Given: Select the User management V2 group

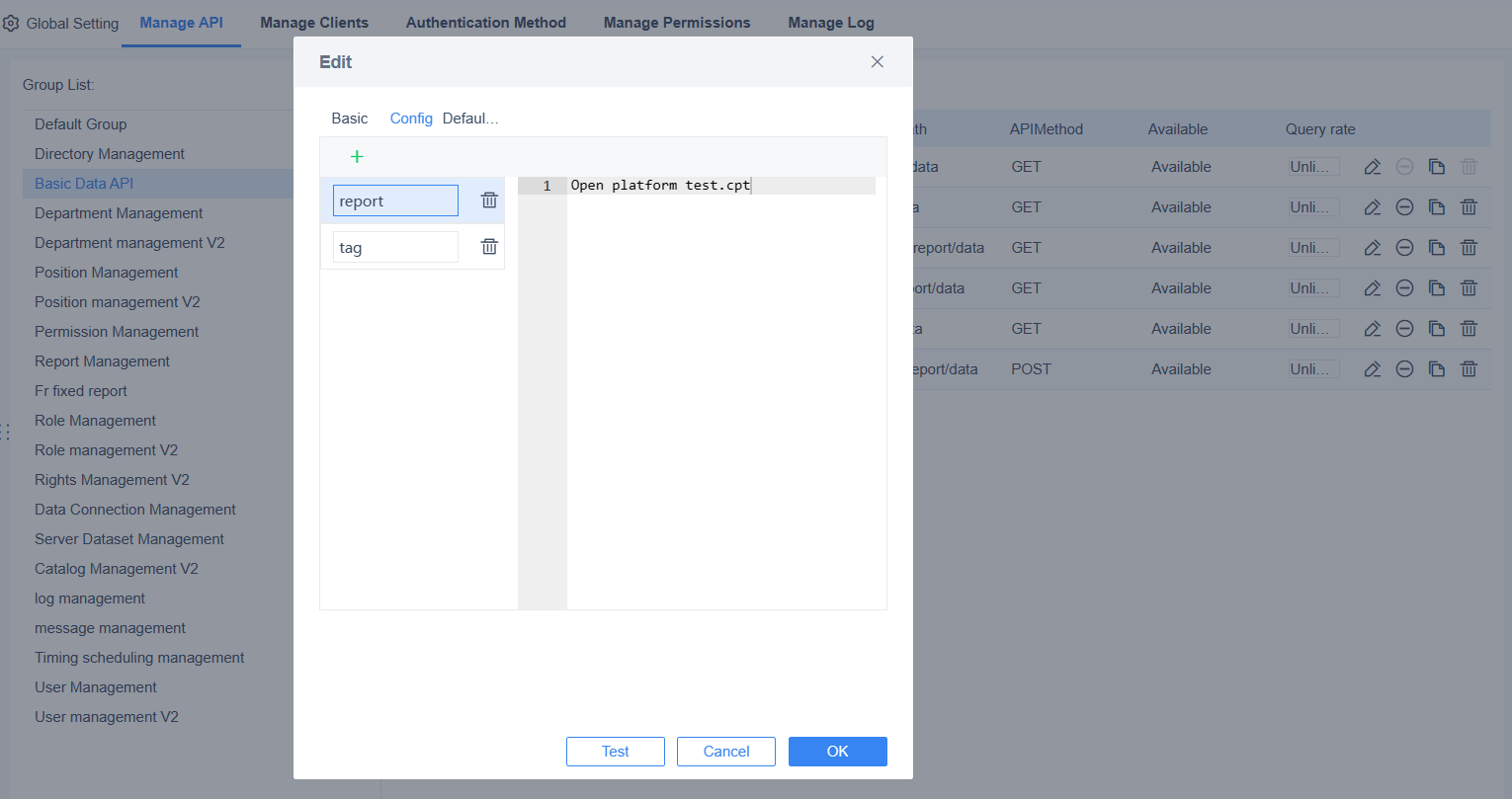Looking at the screenshot, I should [x=109, y=716].
